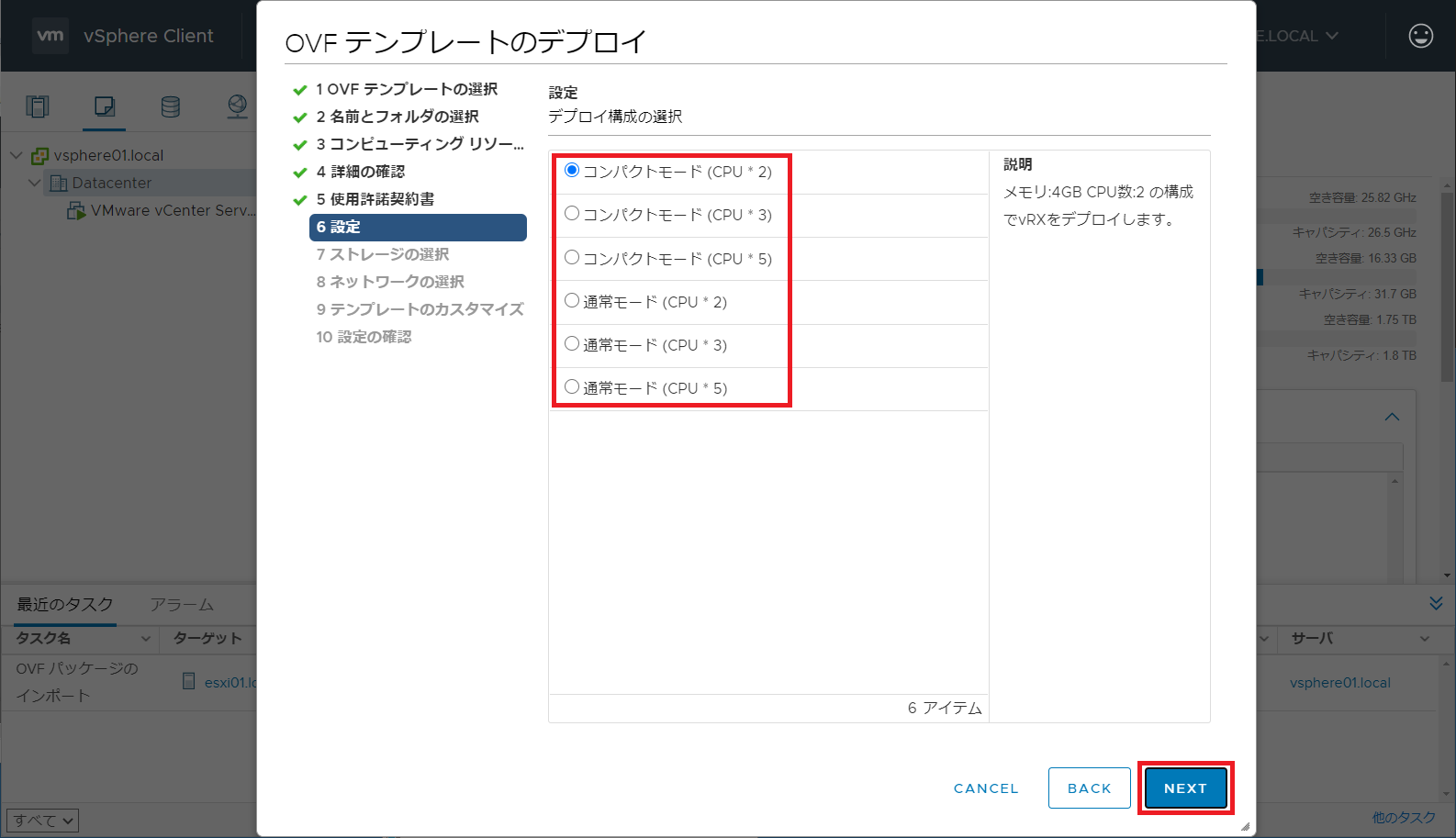This screenshot has width=1456, height=838.
Task: Select step 6 設定 in wizard
Action: 418,227
